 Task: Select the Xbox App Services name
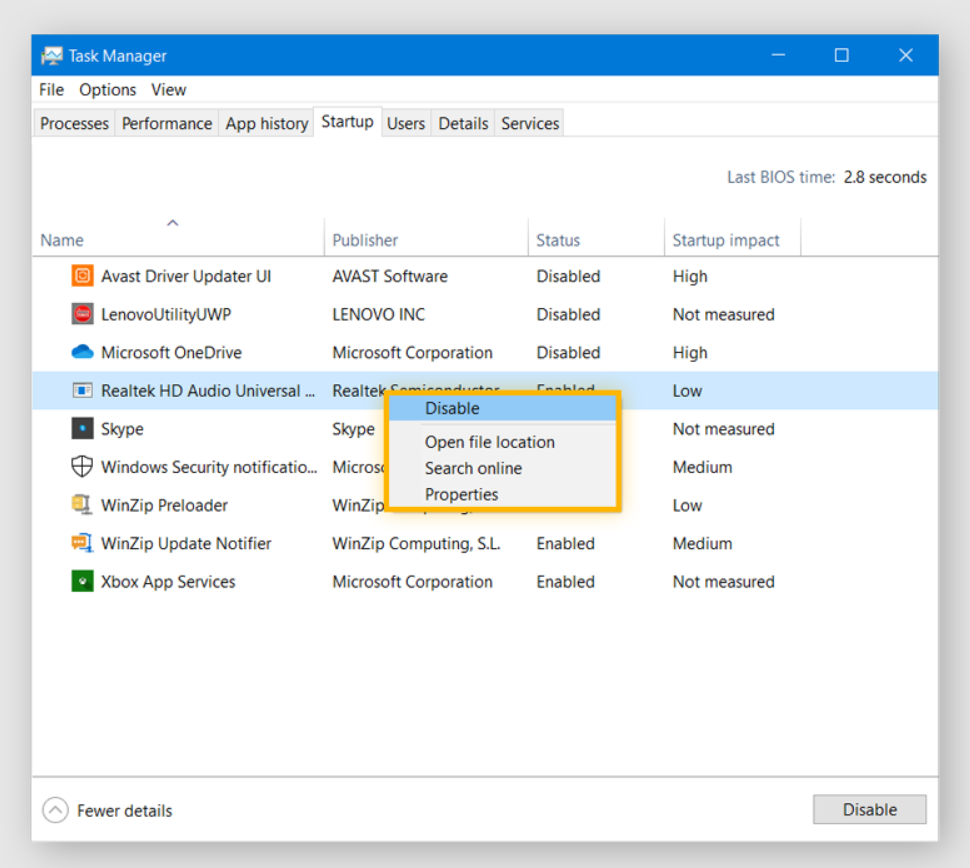[168, 582]
